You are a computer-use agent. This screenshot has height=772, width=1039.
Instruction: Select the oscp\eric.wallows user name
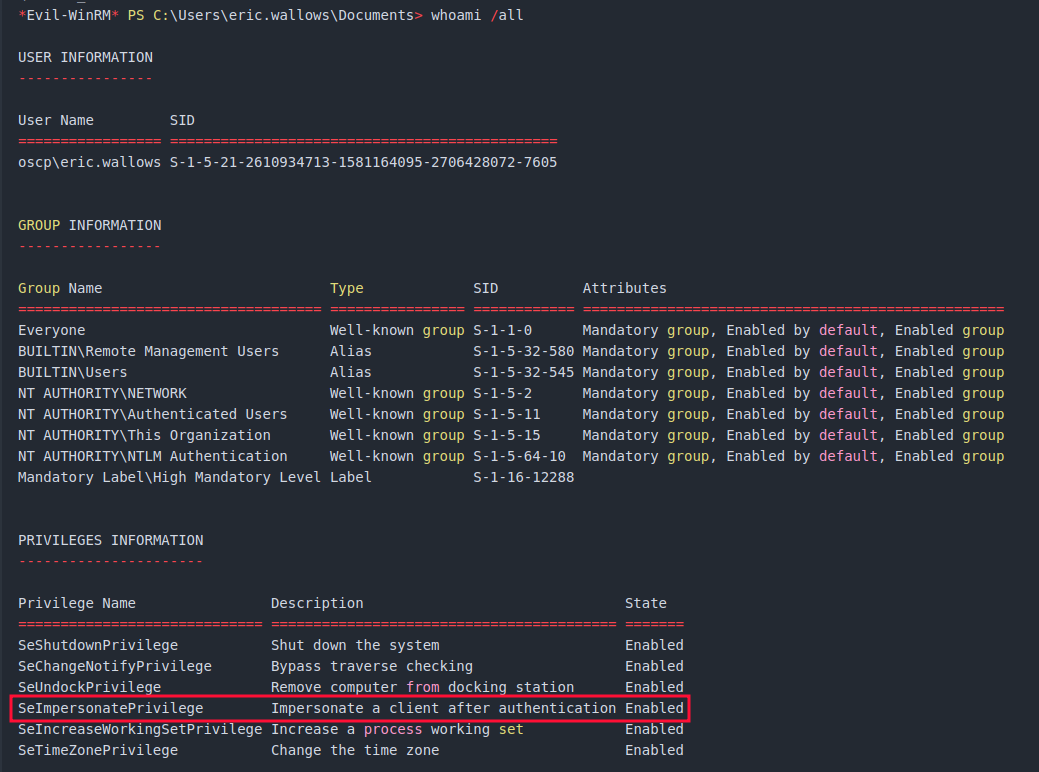click(89, 162)
